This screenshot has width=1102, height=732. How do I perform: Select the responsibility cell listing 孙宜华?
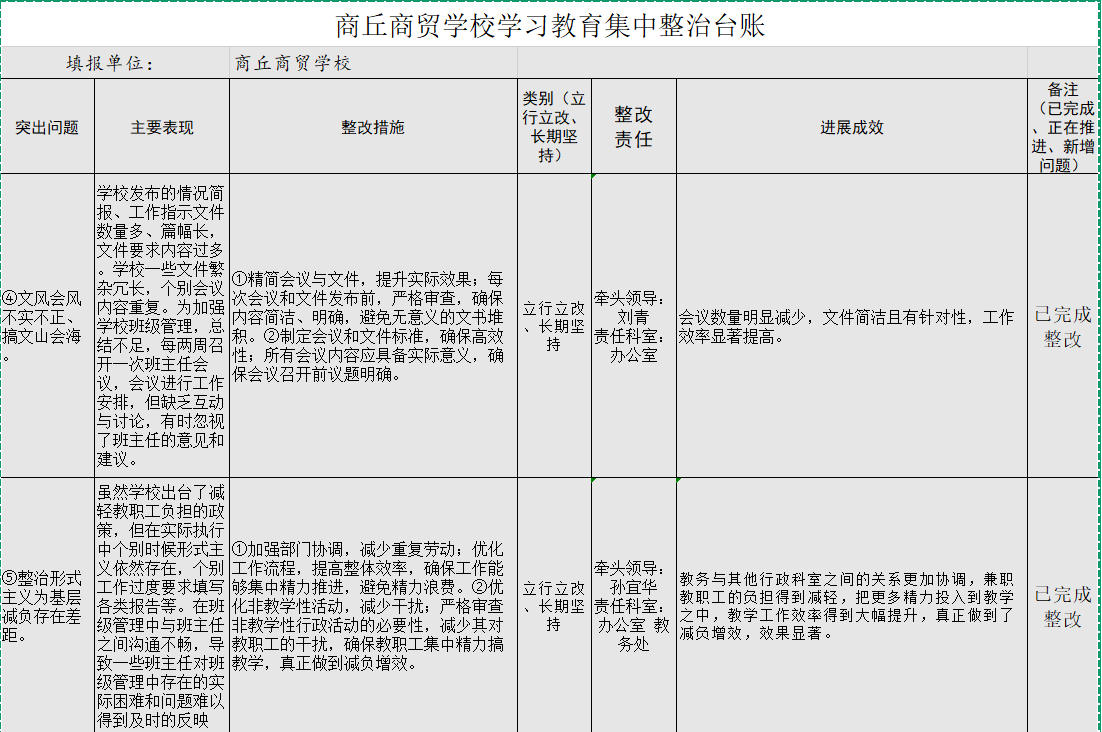coord(633,606)
